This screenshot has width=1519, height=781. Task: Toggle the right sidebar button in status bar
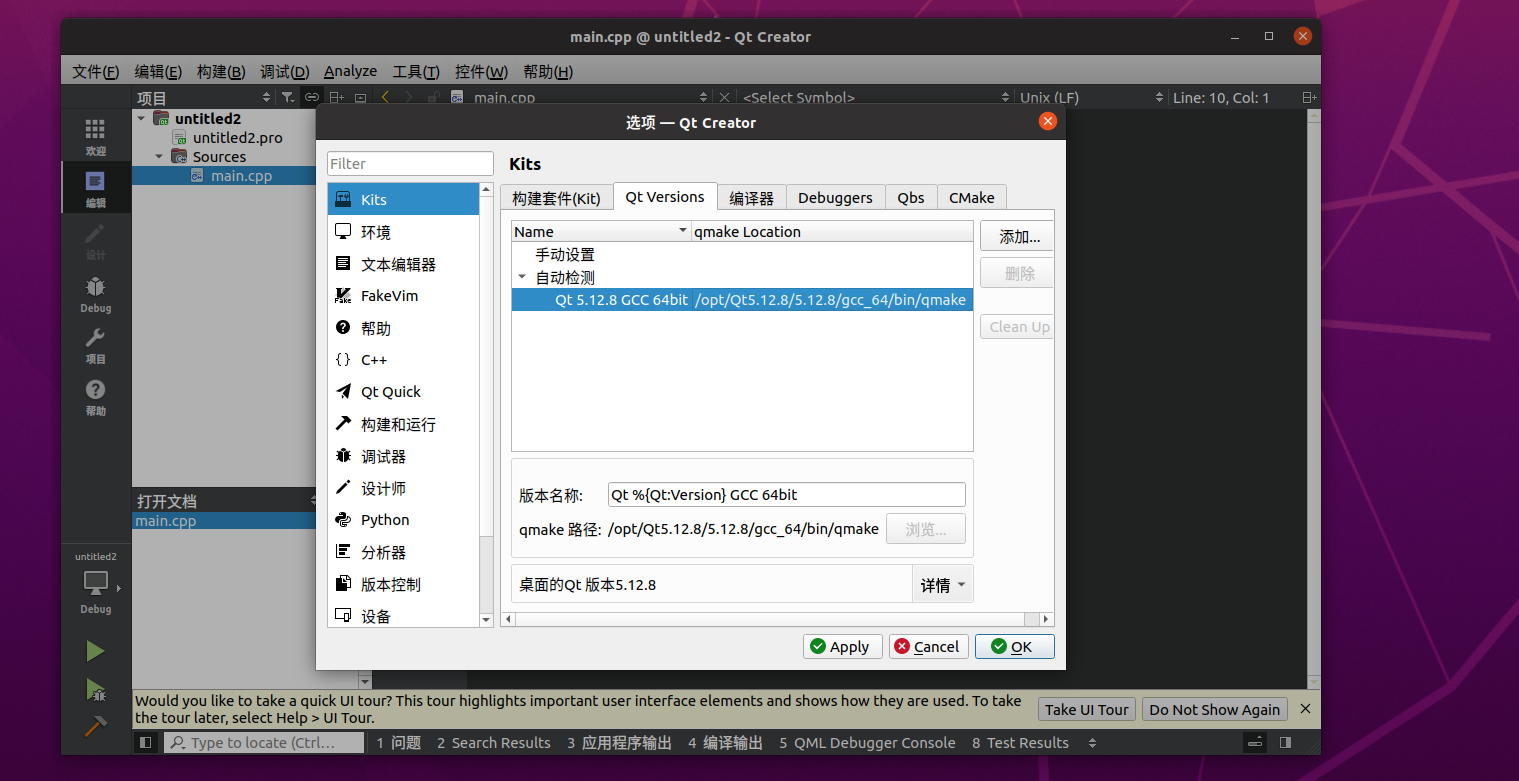point(1285,743)
